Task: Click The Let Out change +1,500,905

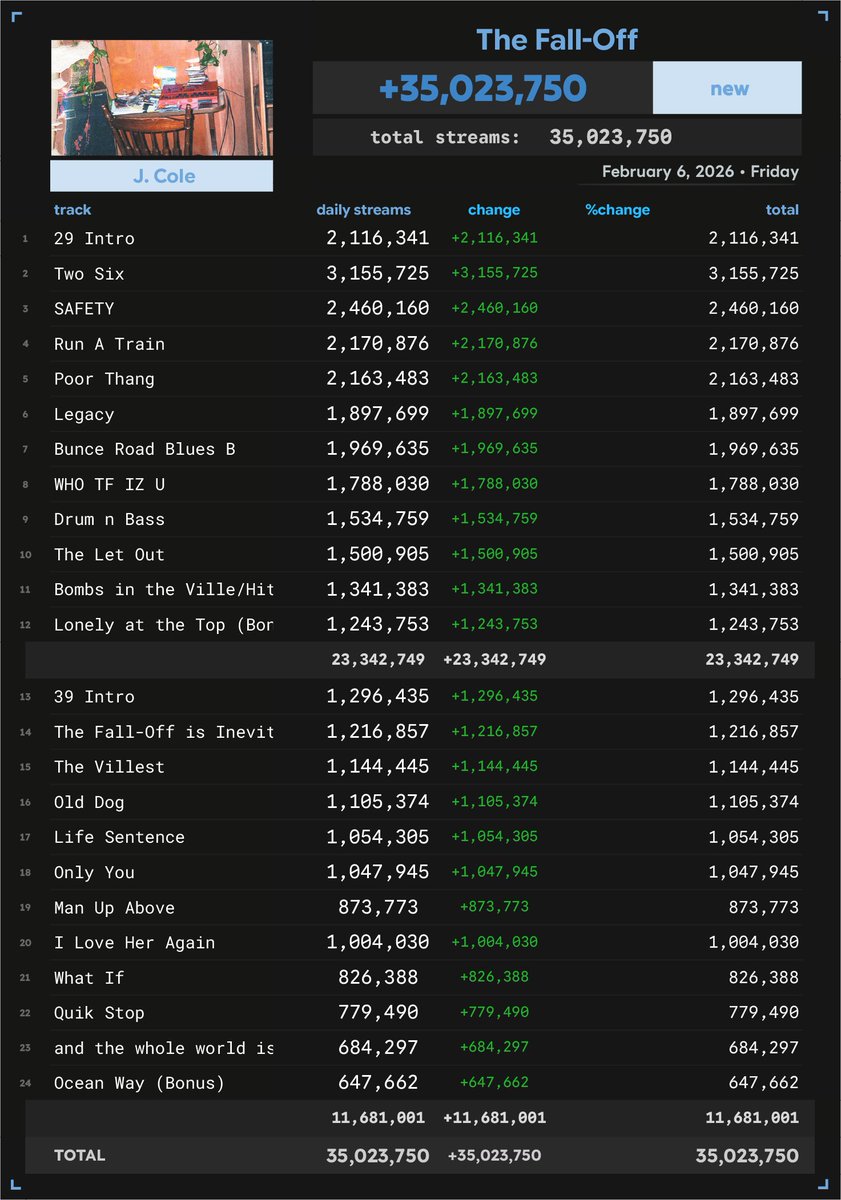Action: point(494,553)
